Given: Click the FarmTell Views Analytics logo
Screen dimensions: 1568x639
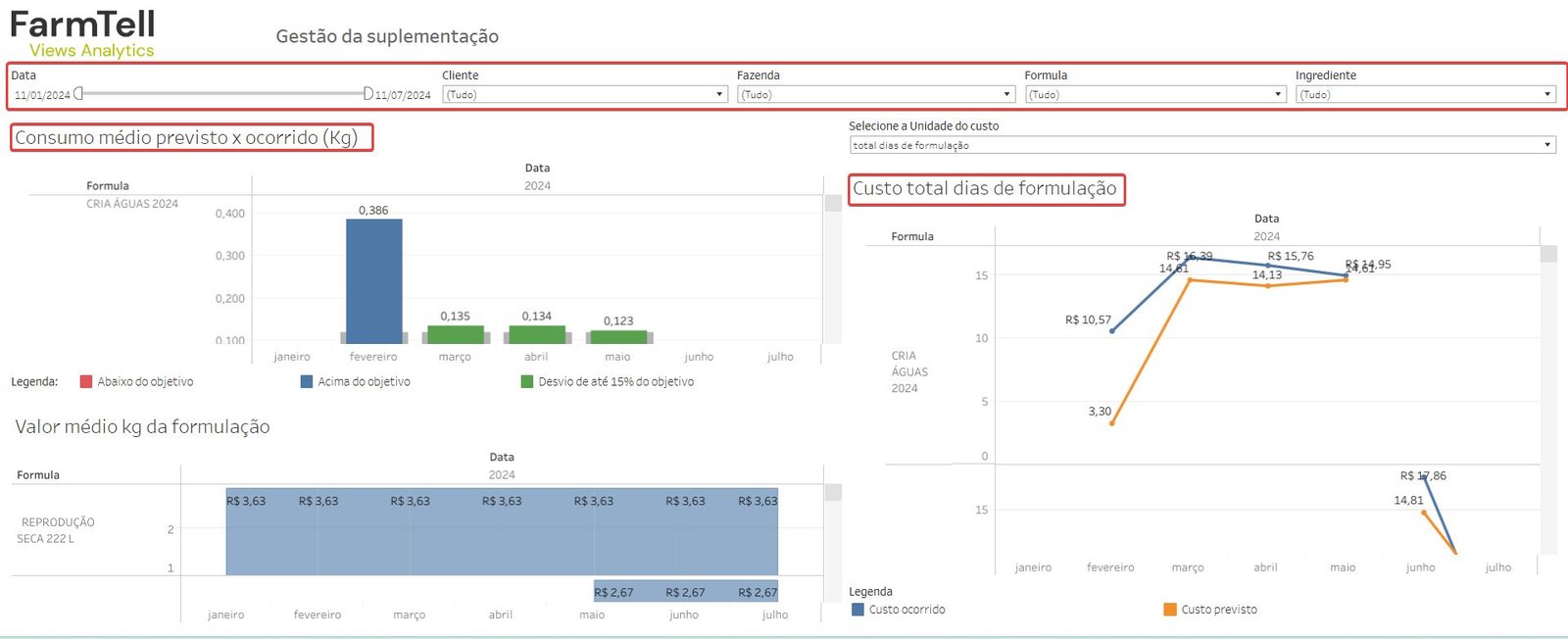Looking at the screenshot, I should tap(83, 34).
